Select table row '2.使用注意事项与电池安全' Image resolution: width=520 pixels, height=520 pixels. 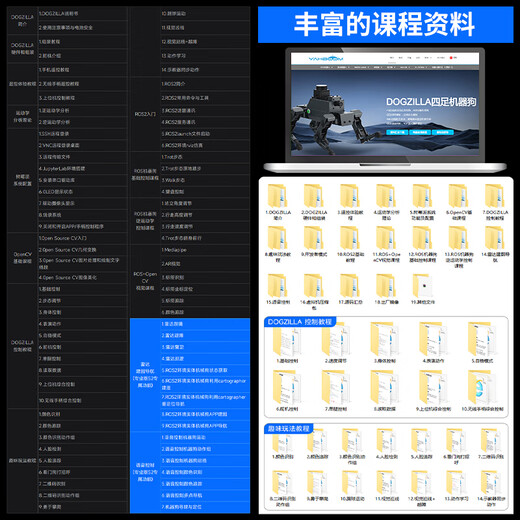tap(82, 28)
